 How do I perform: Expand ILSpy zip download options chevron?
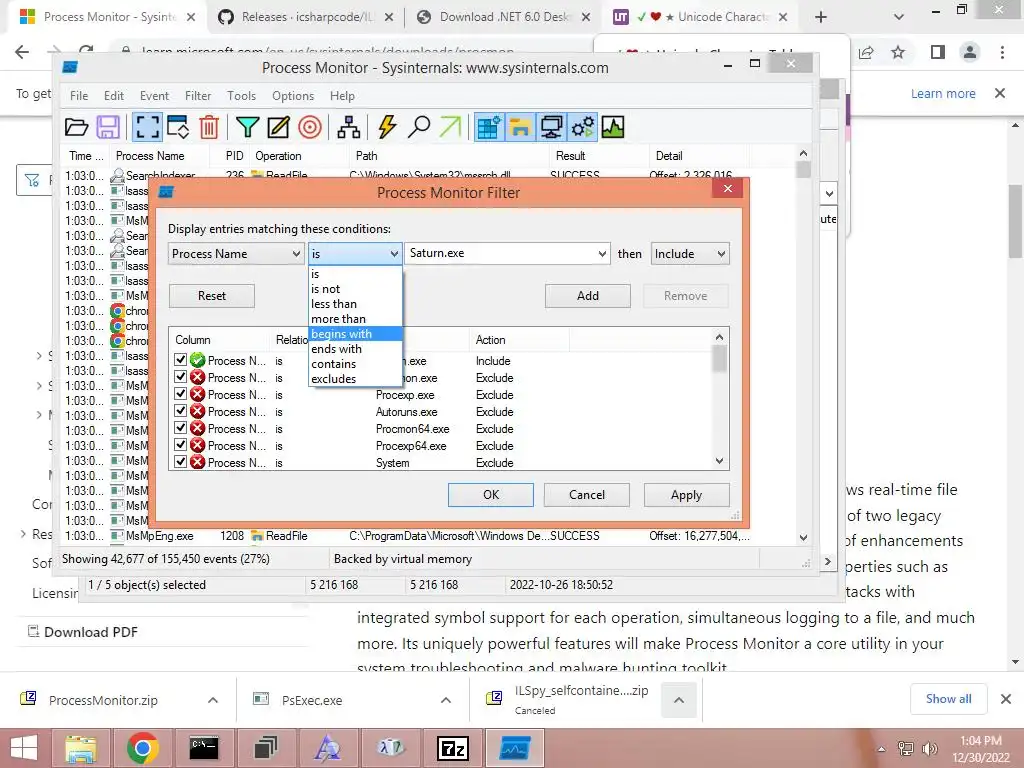click(679, 700)
